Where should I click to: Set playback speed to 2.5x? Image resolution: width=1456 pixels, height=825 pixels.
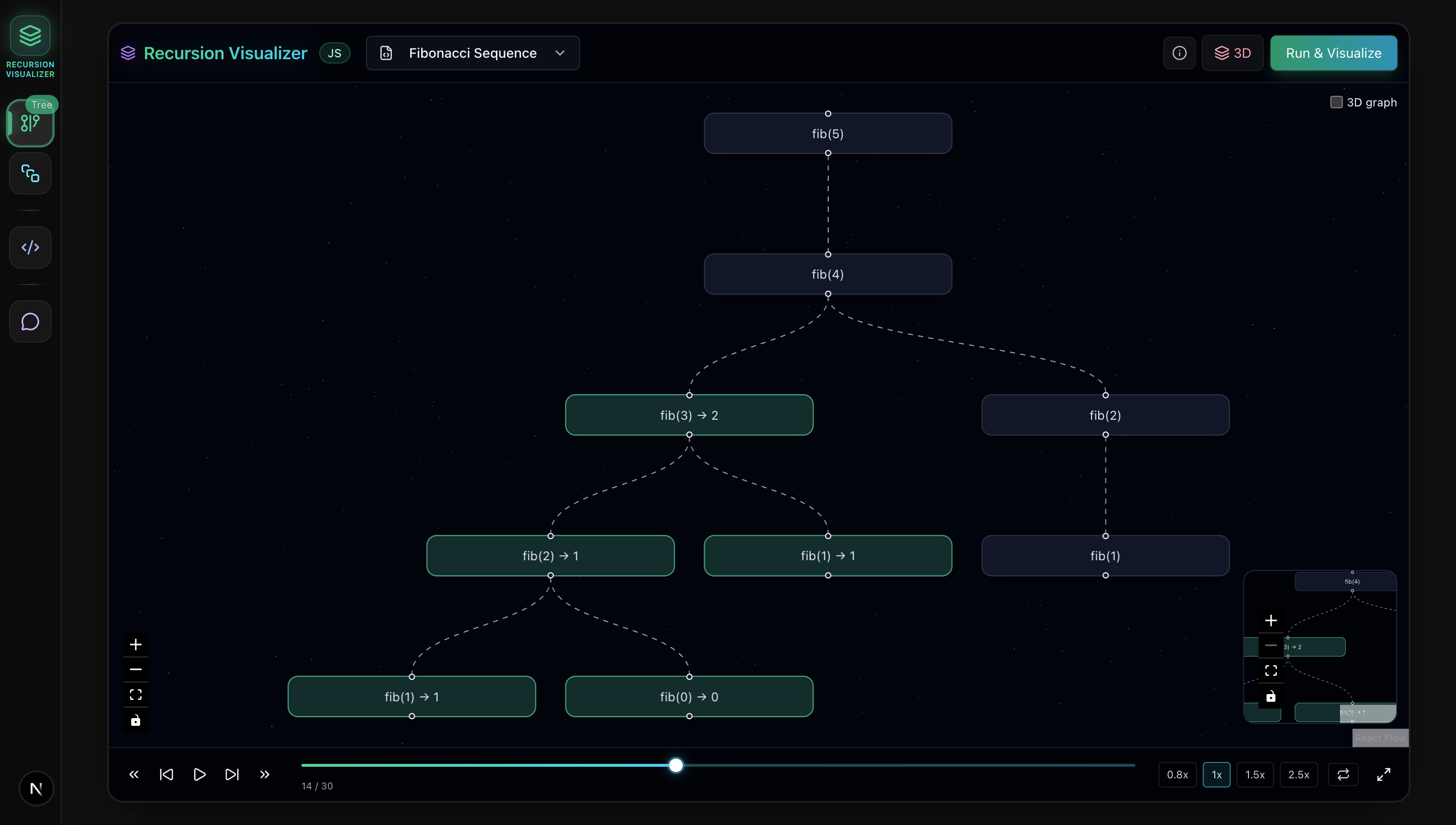(1299, 774)
